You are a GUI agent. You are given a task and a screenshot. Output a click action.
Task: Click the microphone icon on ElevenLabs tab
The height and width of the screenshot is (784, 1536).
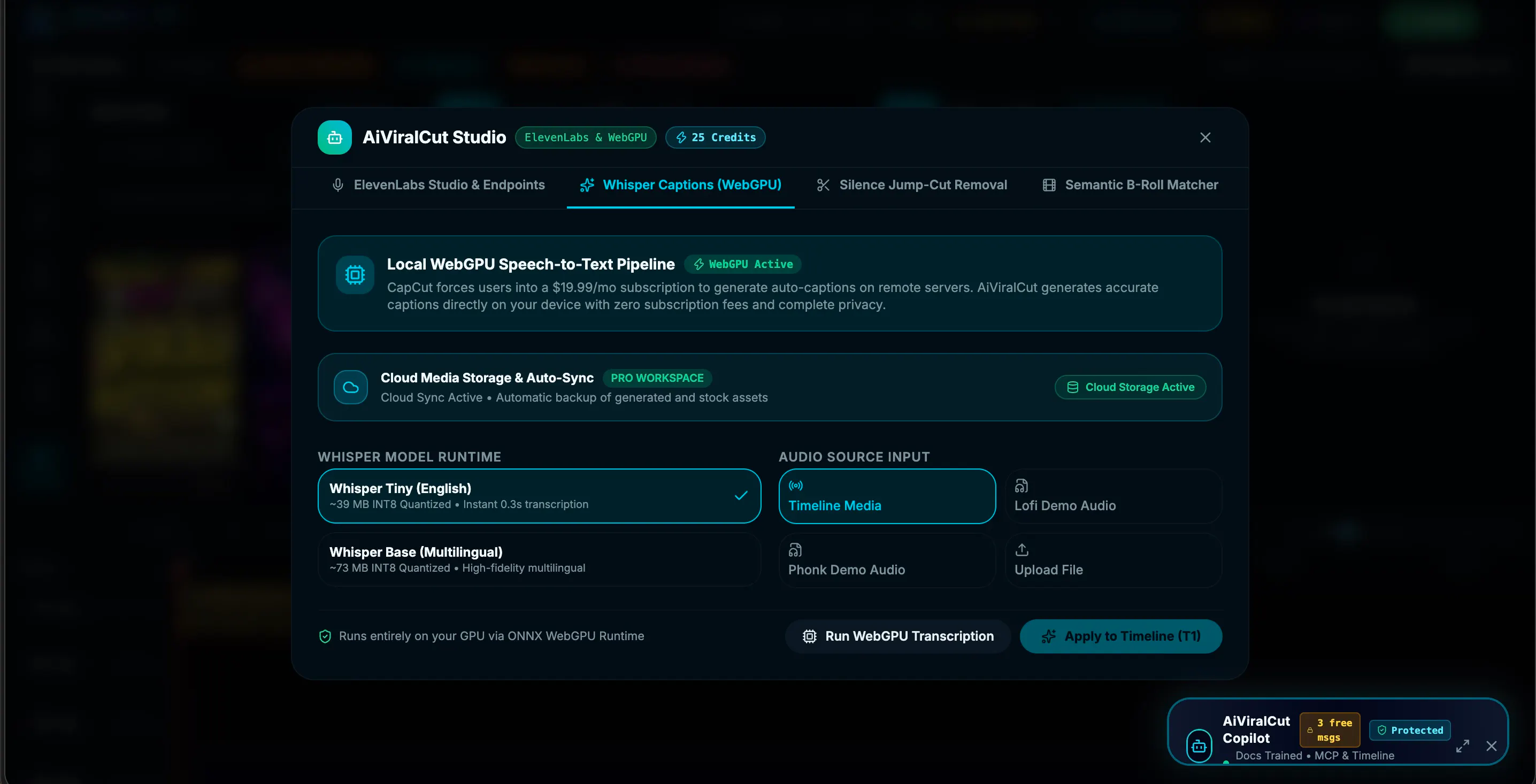click(x=337, y=186)
